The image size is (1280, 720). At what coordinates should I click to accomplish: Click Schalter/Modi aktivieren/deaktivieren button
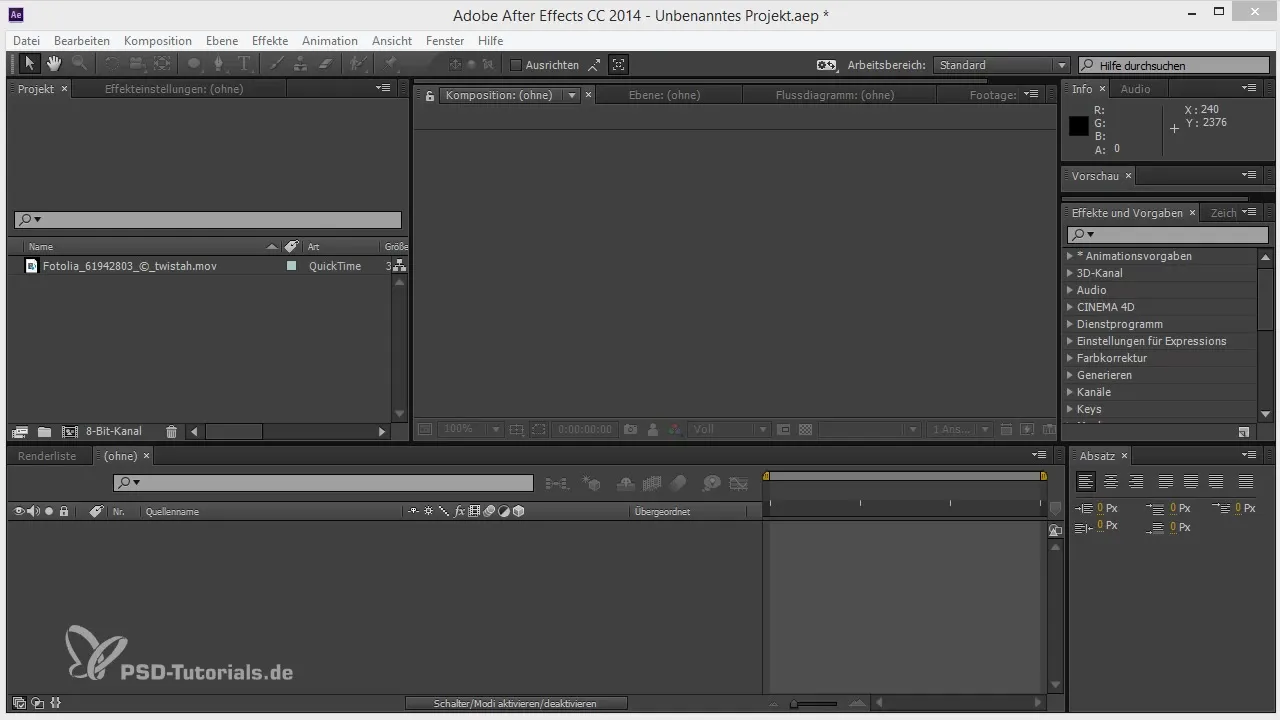[x=516, y=704]
